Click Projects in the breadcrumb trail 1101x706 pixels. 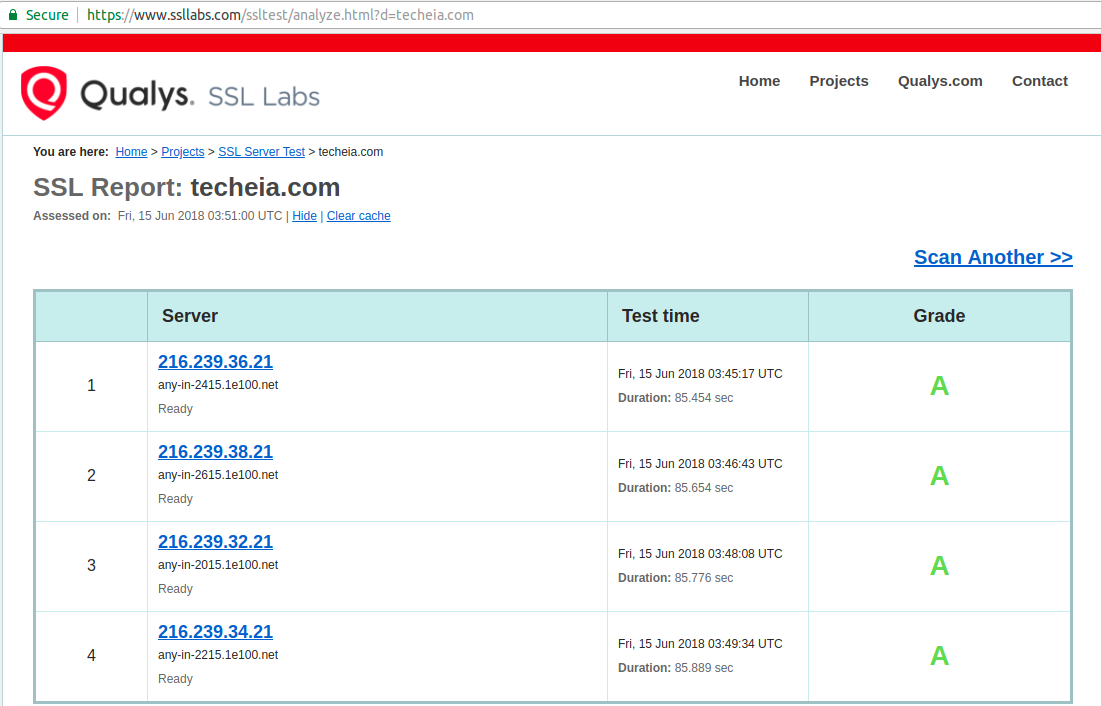click(x=183, y=151)
